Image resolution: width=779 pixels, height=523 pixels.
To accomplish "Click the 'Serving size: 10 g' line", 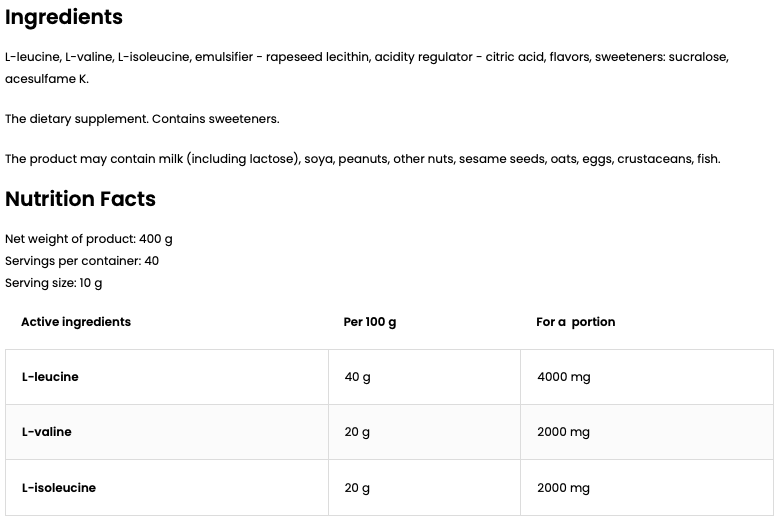I will point(54,283).
